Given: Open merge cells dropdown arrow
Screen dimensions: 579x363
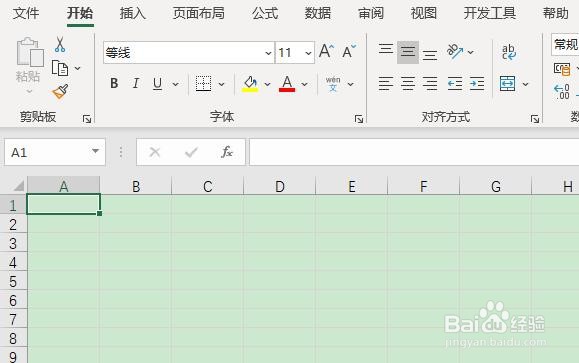Looking at the screenshot, I should (525, 85).
